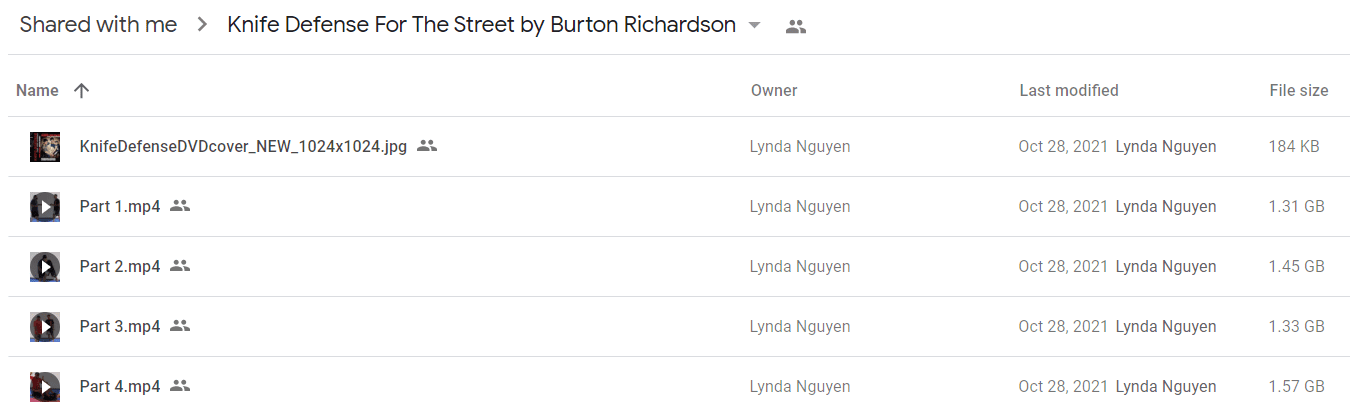Sort by Last modified column
1350x415 pixels.
1069,90
